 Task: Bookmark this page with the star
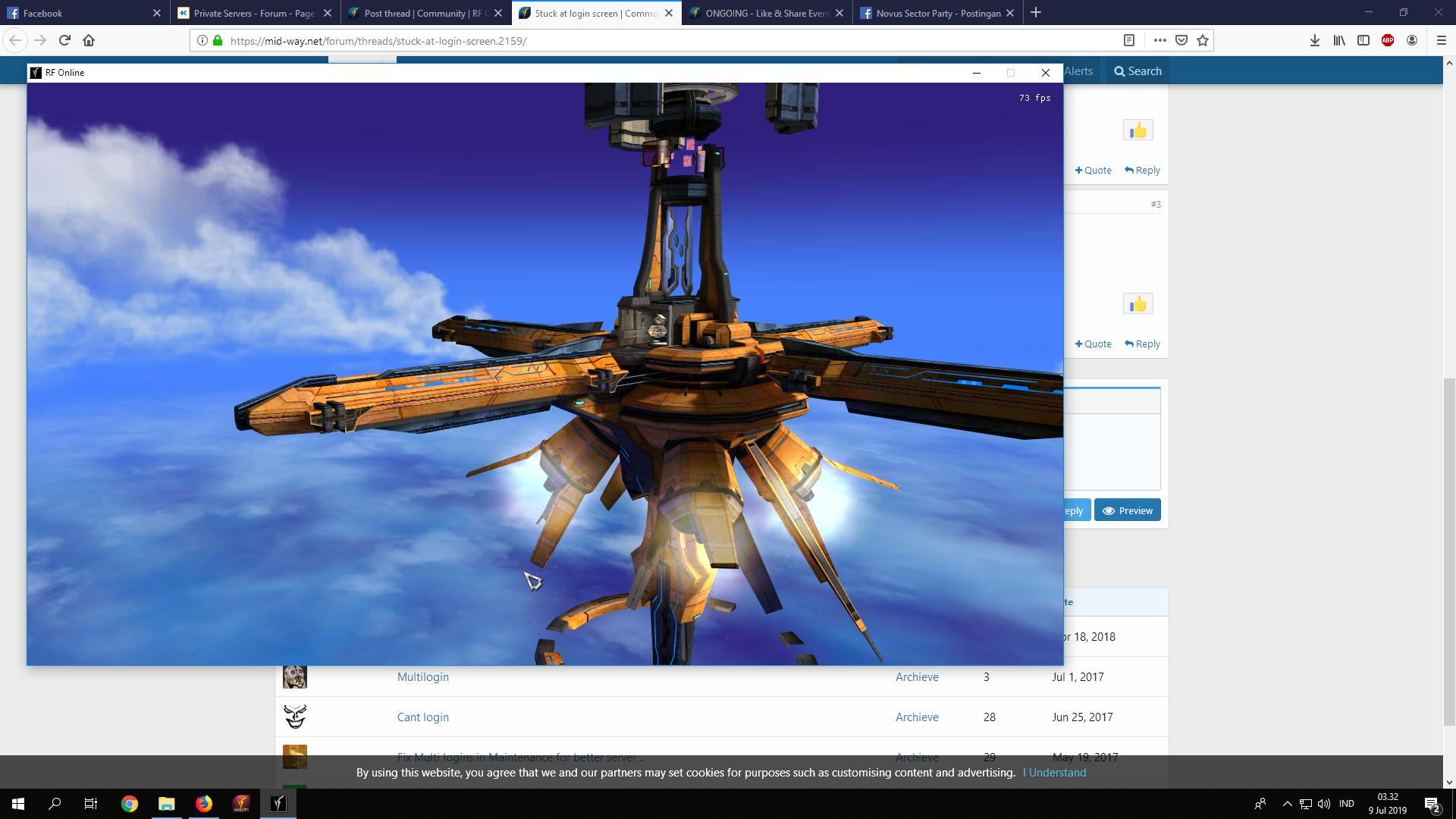[x=1203, y=40]
